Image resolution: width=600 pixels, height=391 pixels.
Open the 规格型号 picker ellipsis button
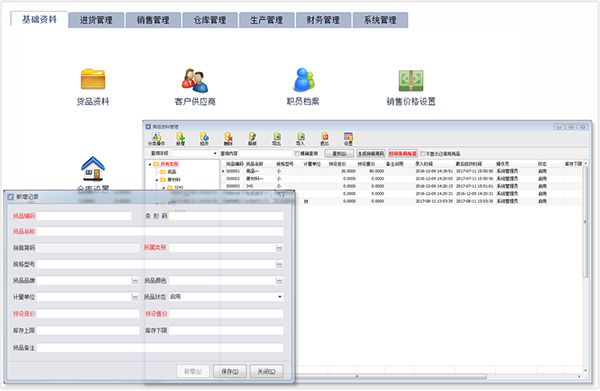point(279,264)
